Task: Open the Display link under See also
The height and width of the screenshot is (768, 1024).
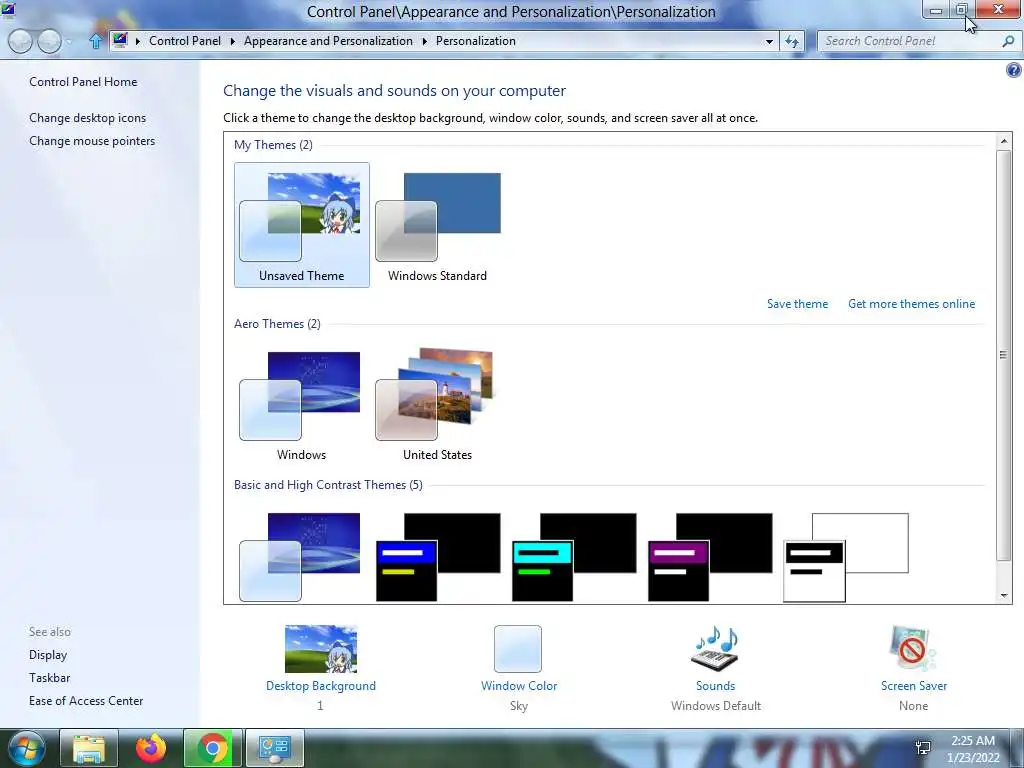Action: 48,654
